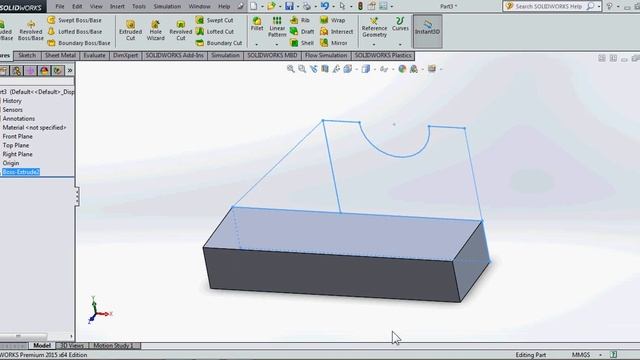Image resolution: width=640 pixels, height=360 pixels.
Task: Open Reference Geometry tool
Action: point(374,27)
